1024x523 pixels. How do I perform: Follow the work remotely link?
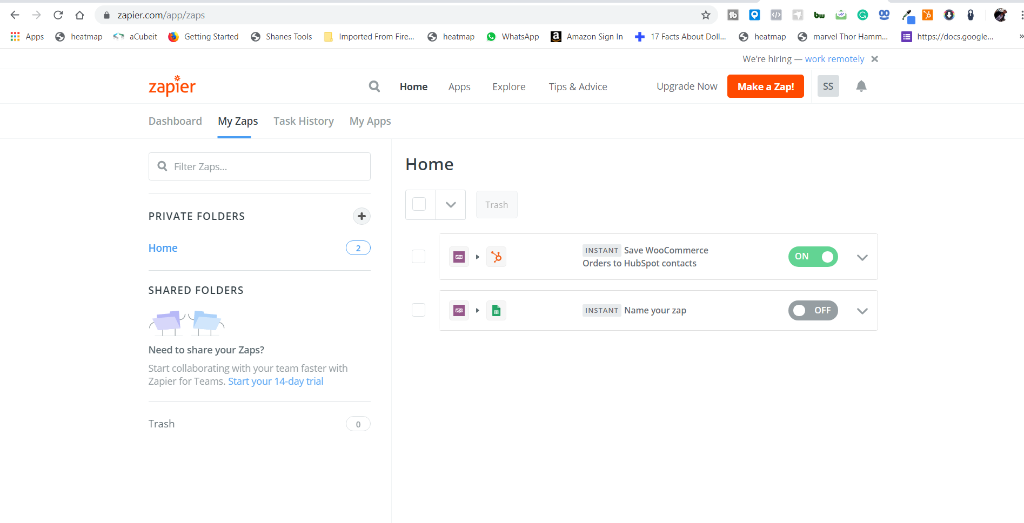835,59
